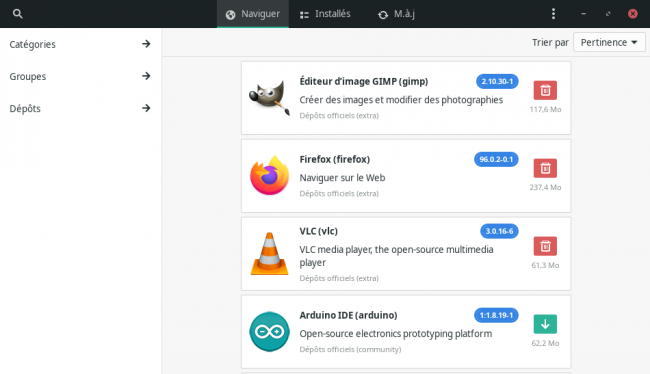Screen dimensions: 650x374
Task: Open the VLC (vlc) title
Action: (x=318, y=231)
